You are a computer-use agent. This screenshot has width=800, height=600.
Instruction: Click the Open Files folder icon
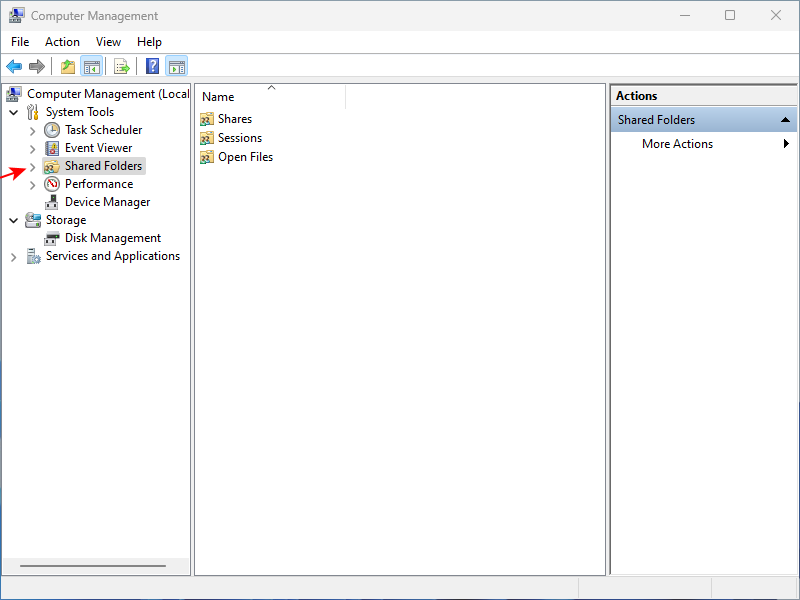coord(207,157)
